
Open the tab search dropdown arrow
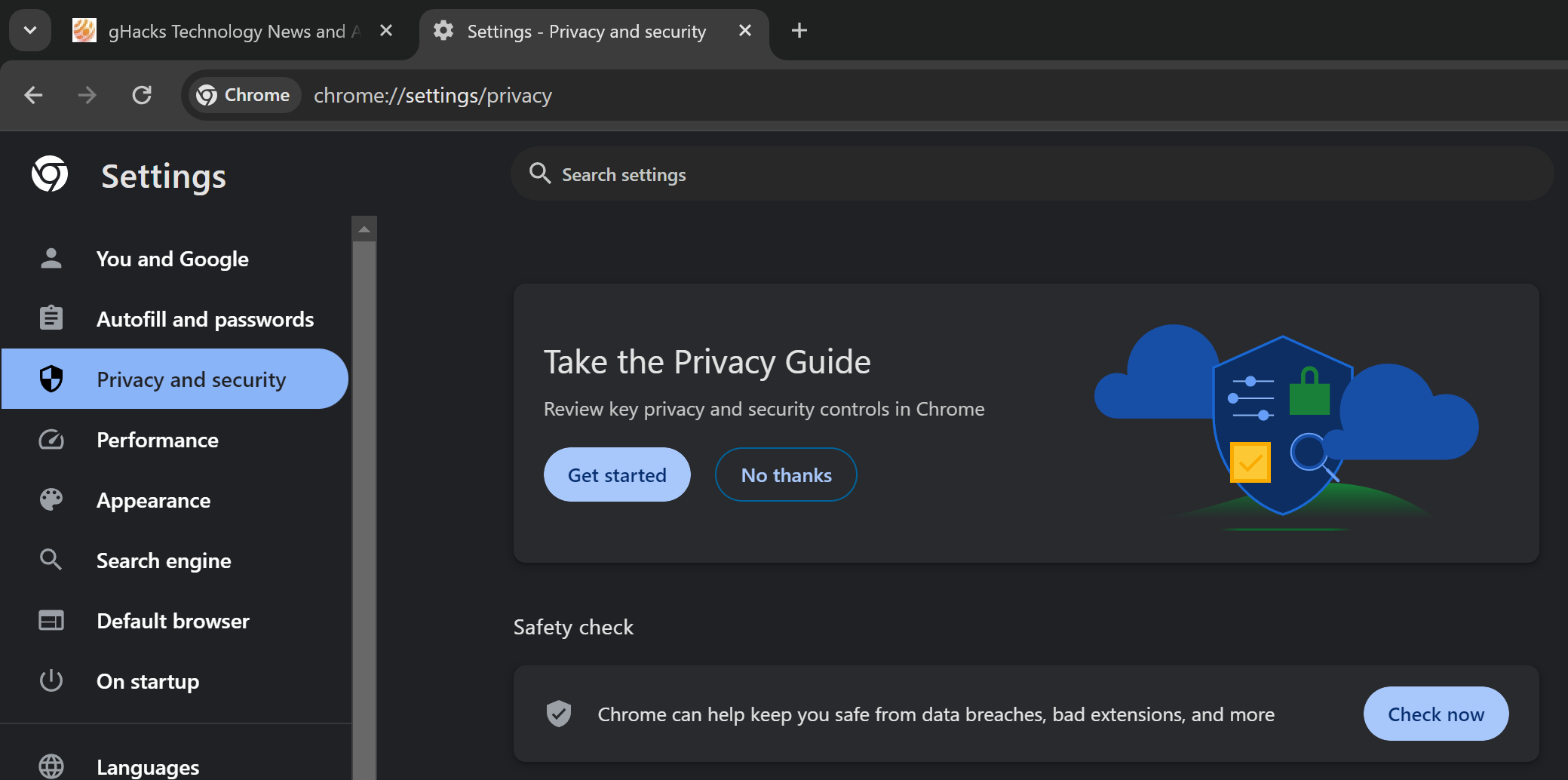click(x=30, y=30)
